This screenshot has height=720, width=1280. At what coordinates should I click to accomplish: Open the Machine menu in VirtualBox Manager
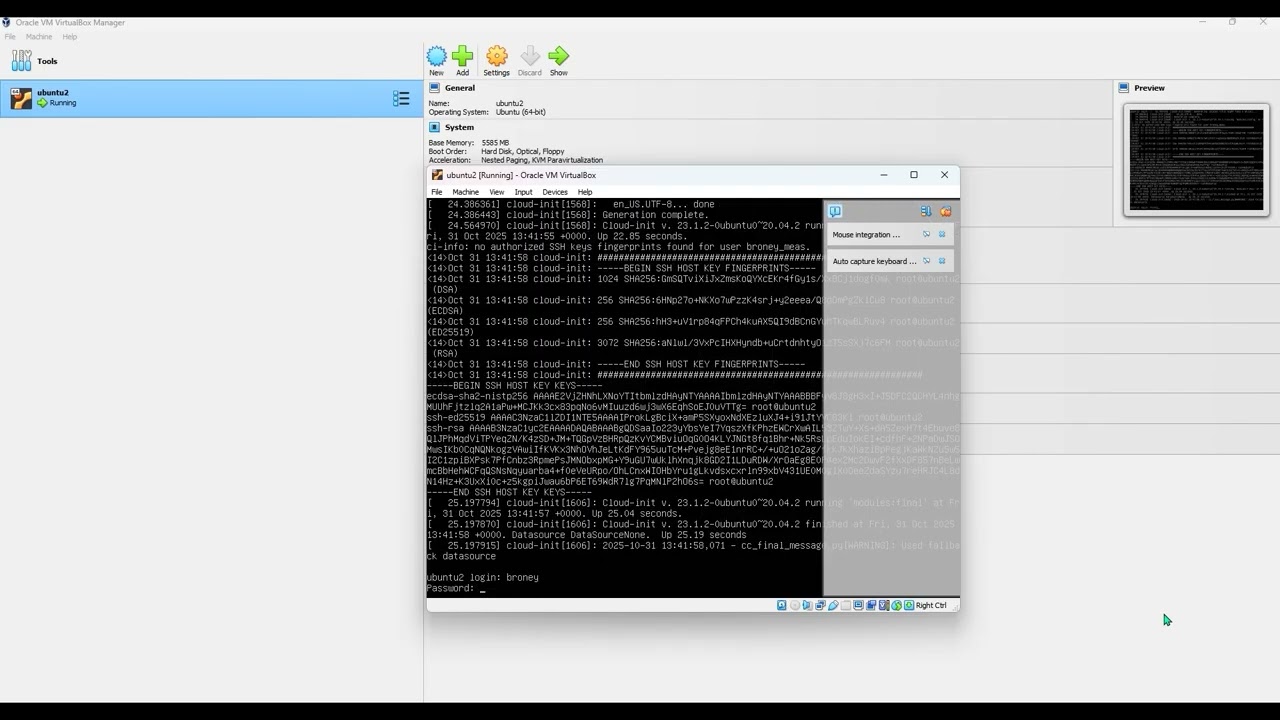coord(39,37)
